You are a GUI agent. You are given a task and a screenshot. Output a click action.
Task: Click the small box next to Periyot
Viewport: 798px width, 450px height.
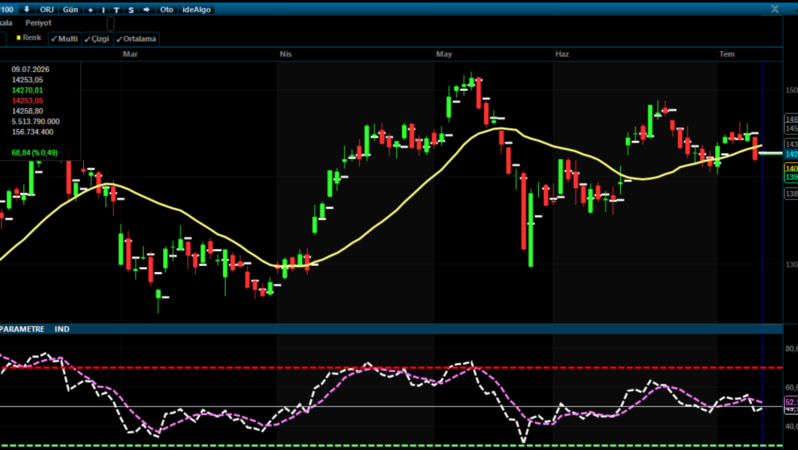pyautogui.click(x=110, y=23)
